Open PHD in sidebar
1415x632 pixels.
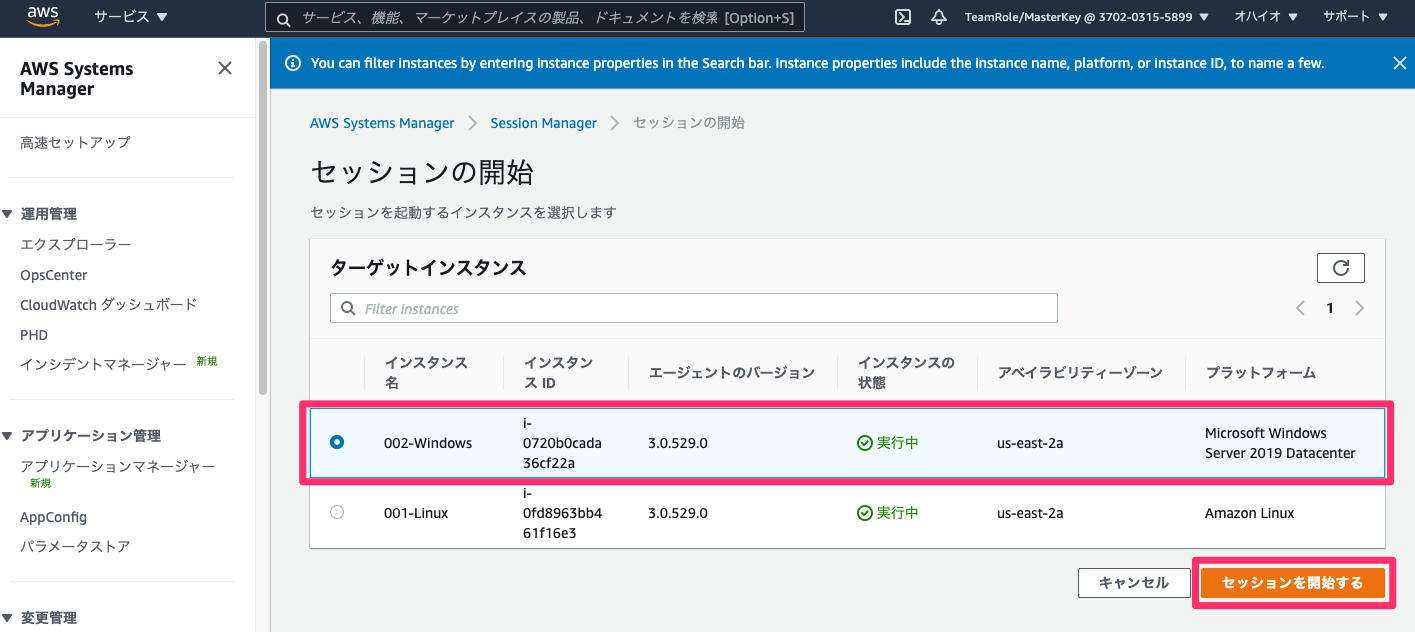tap(34, 335)
